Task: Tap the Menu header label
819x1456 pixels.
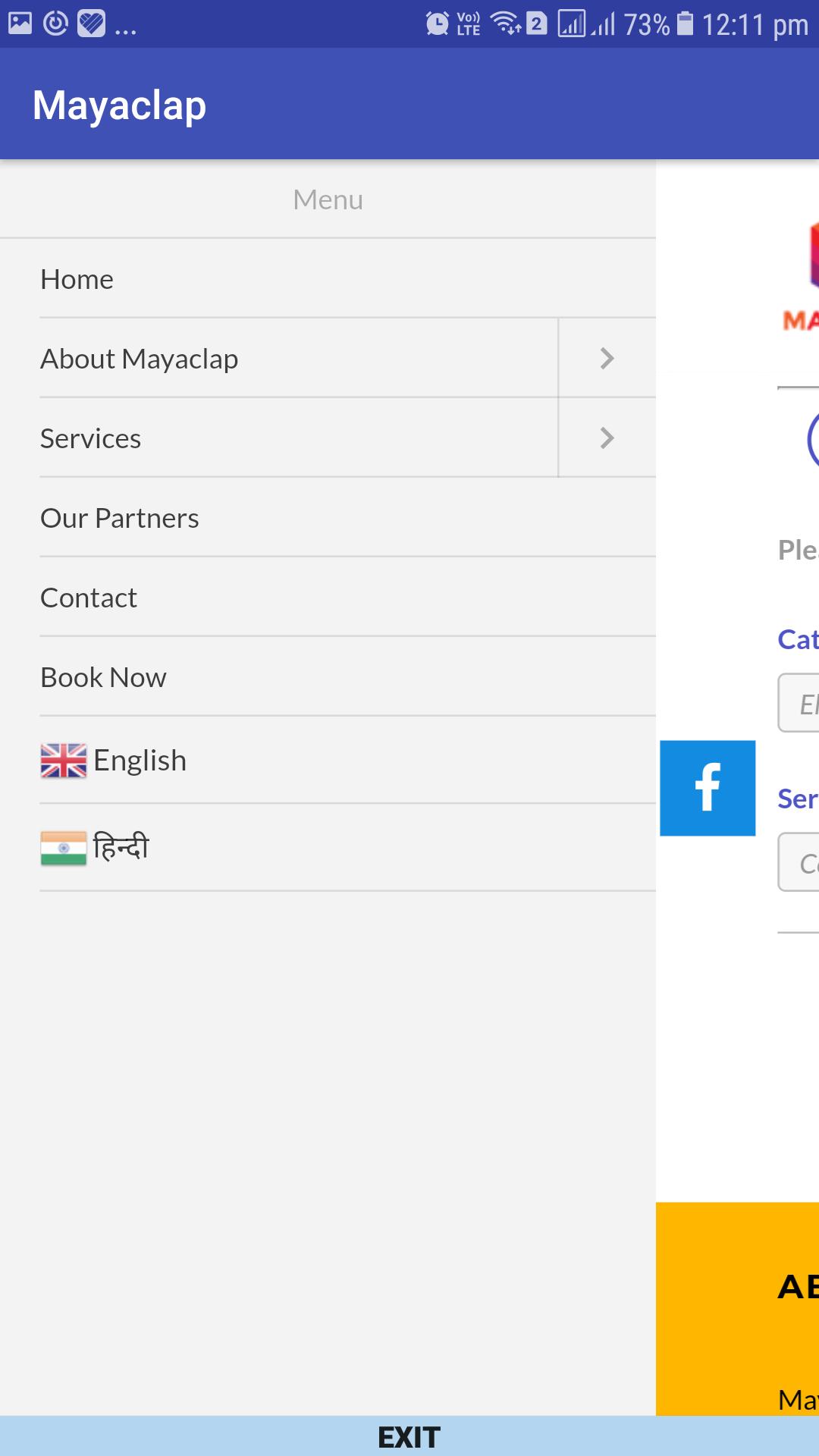Action: point(328,199)
